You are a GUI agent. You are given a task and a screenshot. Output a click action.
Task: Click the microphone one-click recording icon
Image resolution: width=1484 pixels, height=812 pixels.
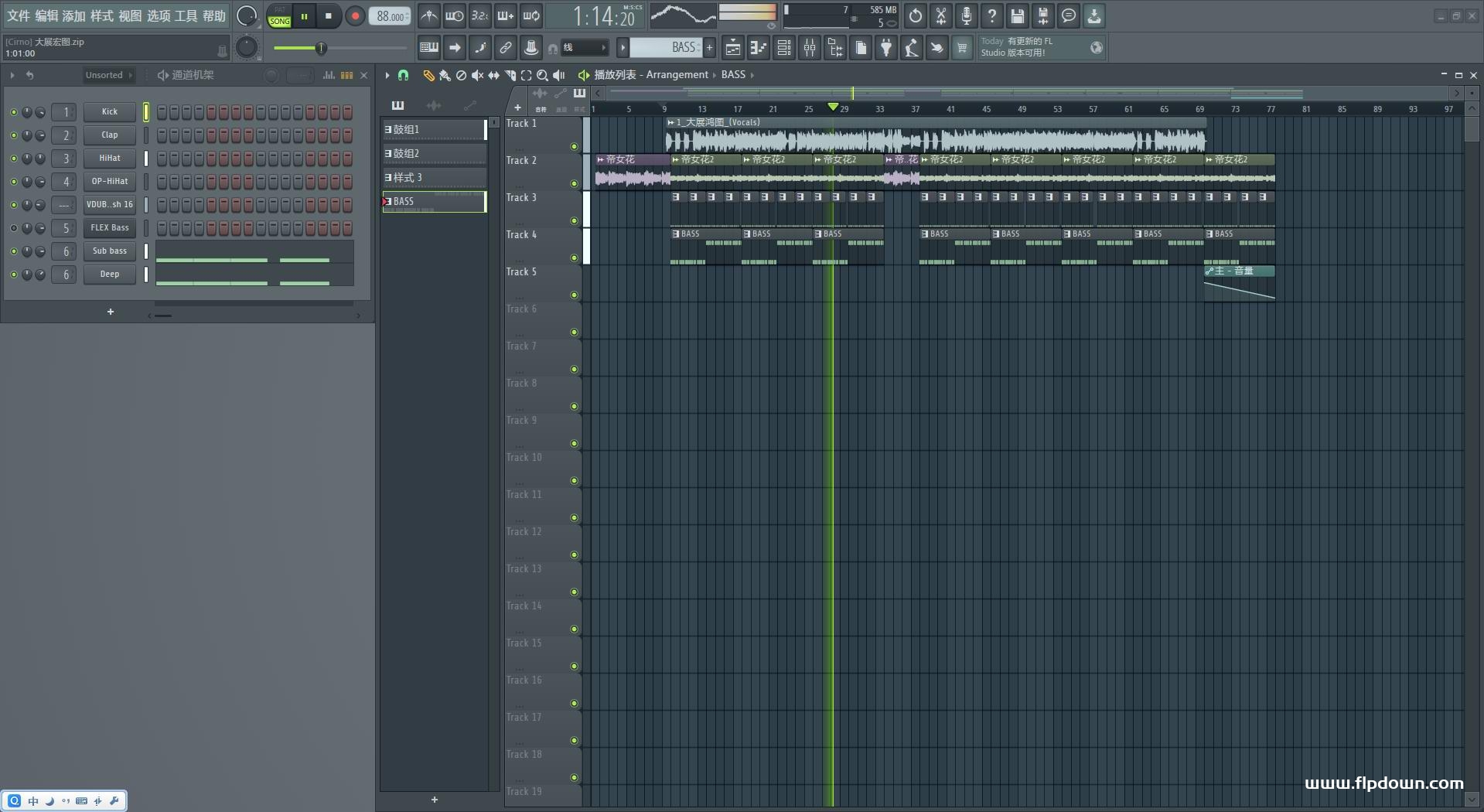point(966,15)
